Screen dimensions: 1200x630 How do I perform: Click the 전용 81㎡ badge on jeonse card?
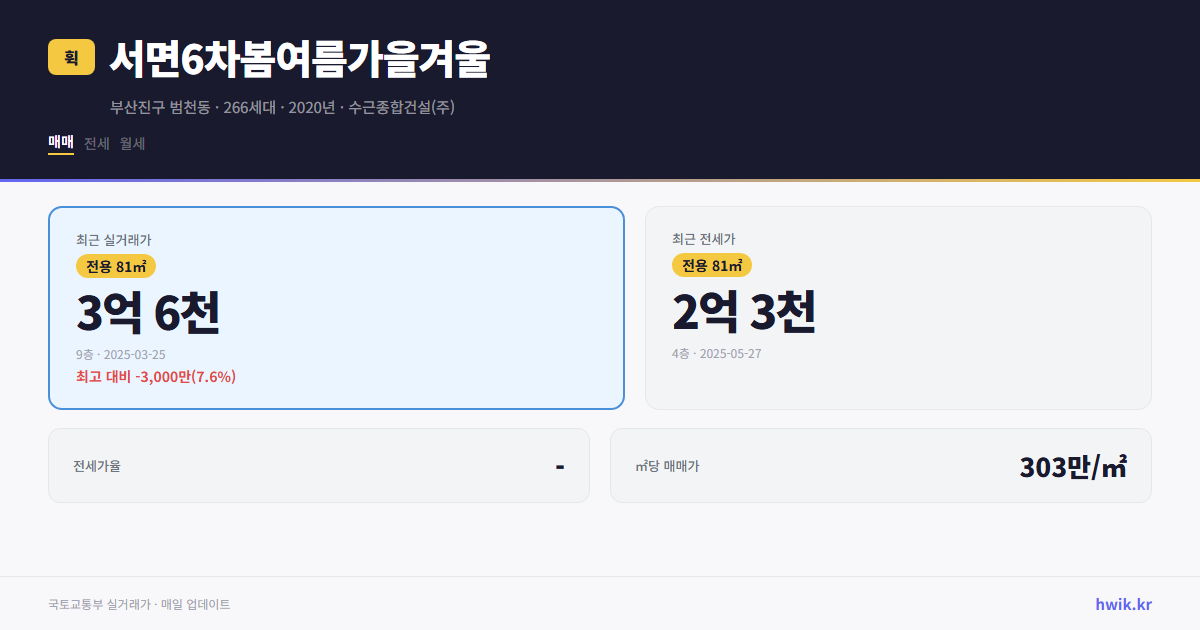pyautogui.click(x=712, y=265)
